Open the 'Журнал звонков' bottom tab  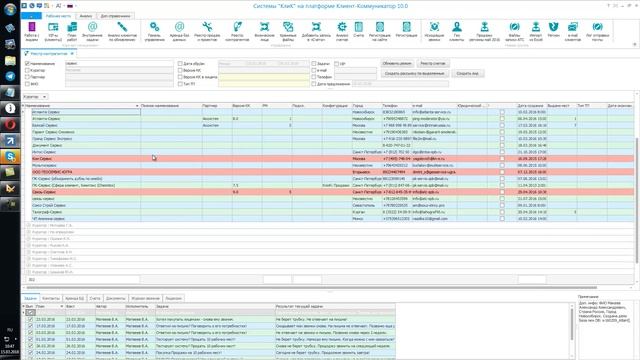(x=145, y=298)
